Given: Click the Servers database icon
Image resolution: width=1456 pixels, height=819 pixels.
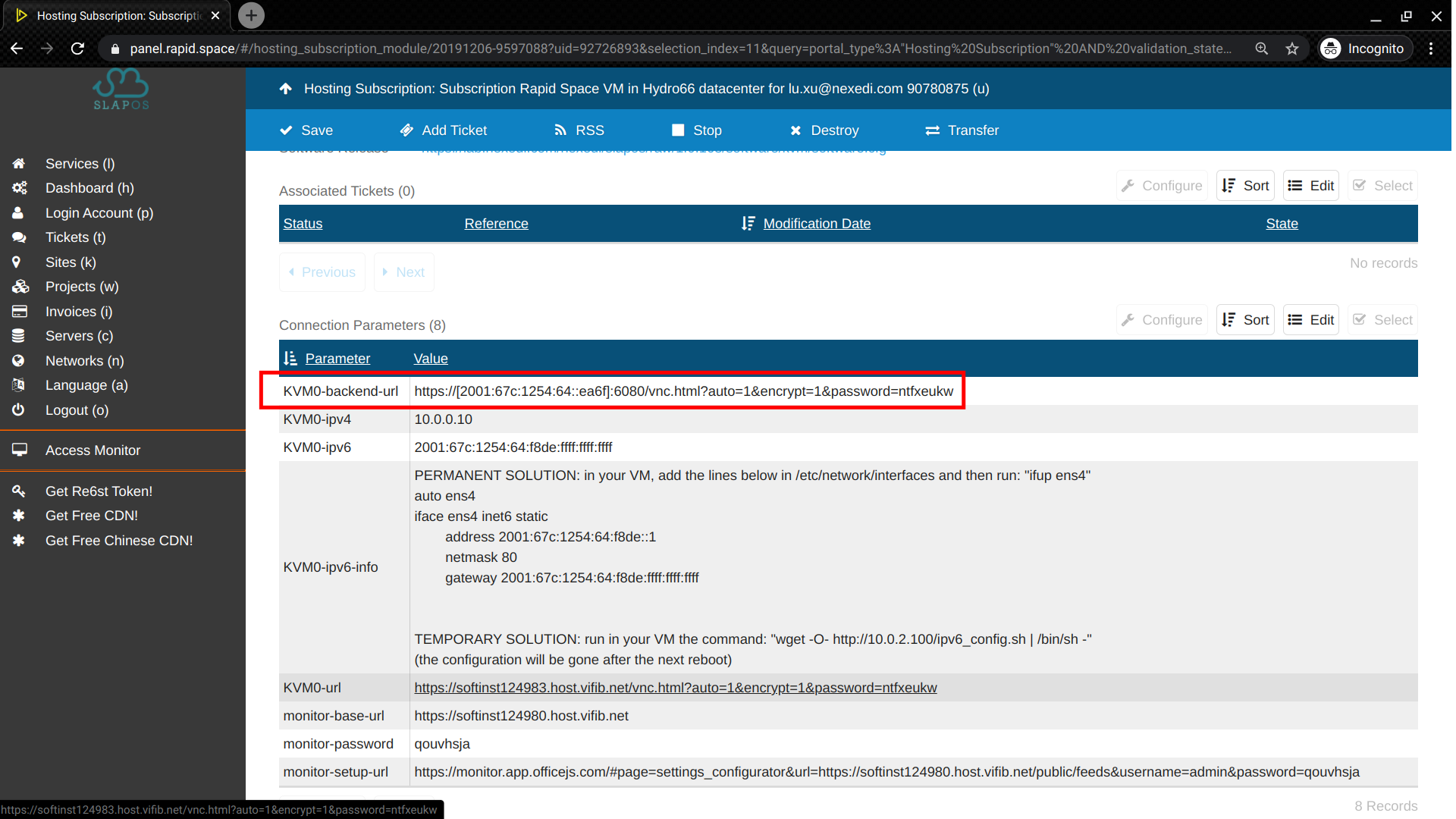Looking at the screenshot, I should point(18,336).
